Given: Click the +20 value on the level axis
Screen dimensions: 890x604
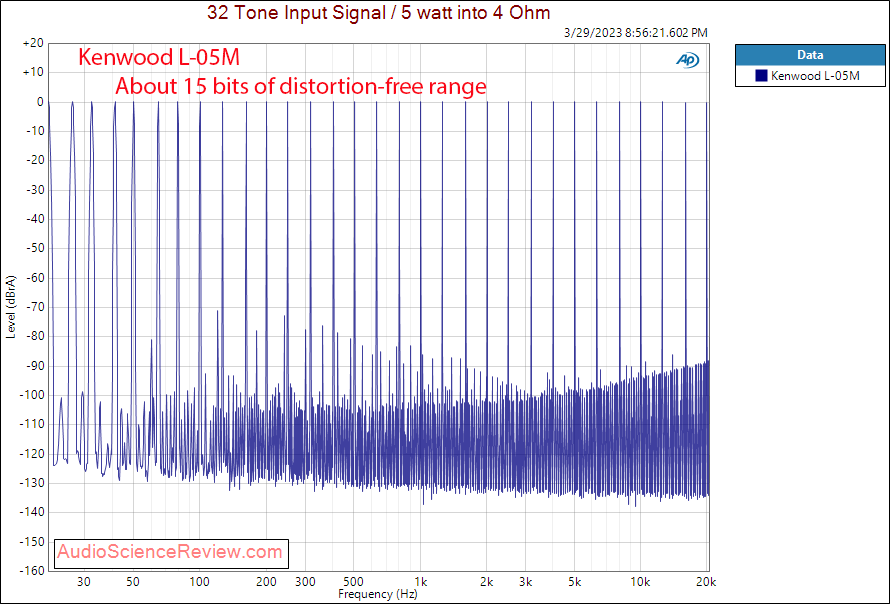Looking at the screenshot, I should [33, 44].
